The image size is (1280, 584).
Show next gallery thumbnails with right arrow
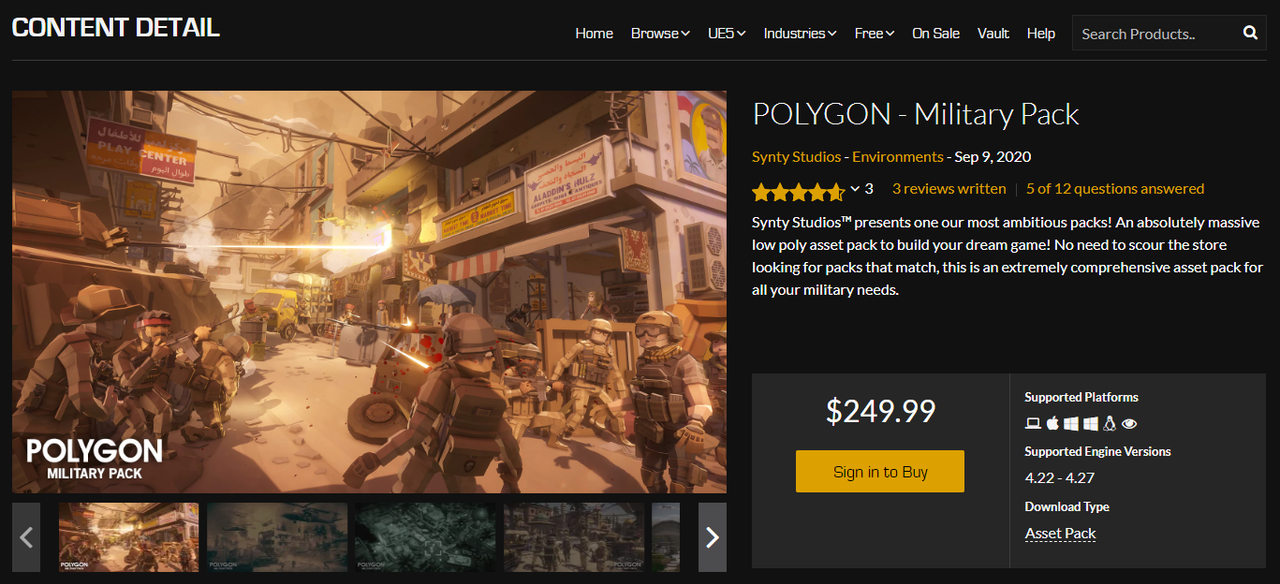pos(712,538)
